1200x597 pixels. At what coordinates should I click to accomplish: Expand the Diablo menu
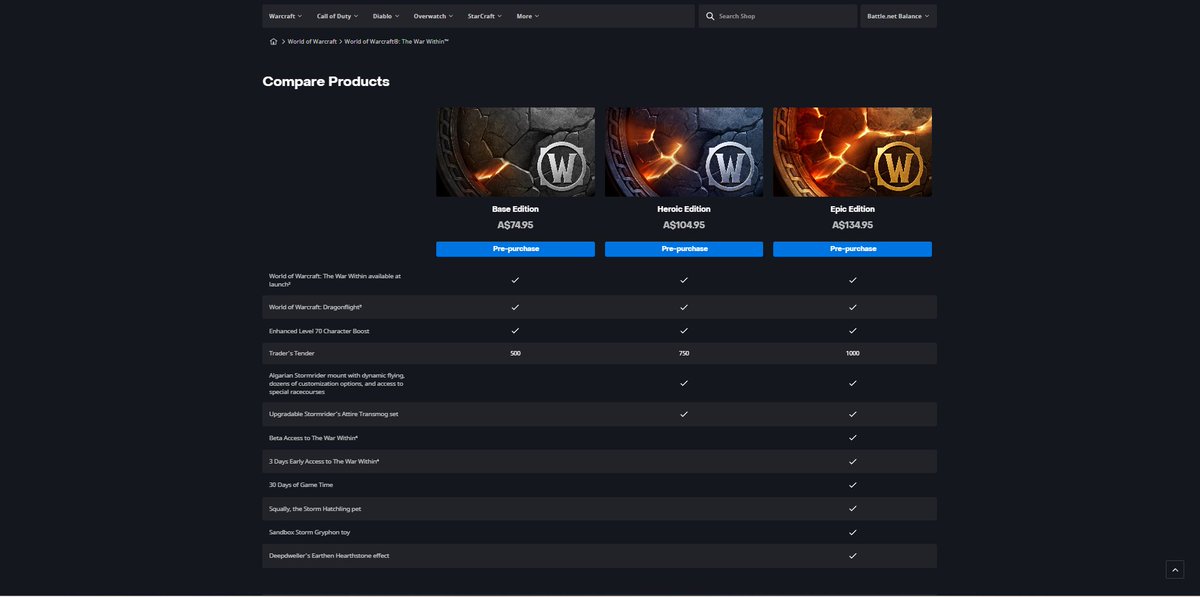pyautogui.click(x=386, y=16)
